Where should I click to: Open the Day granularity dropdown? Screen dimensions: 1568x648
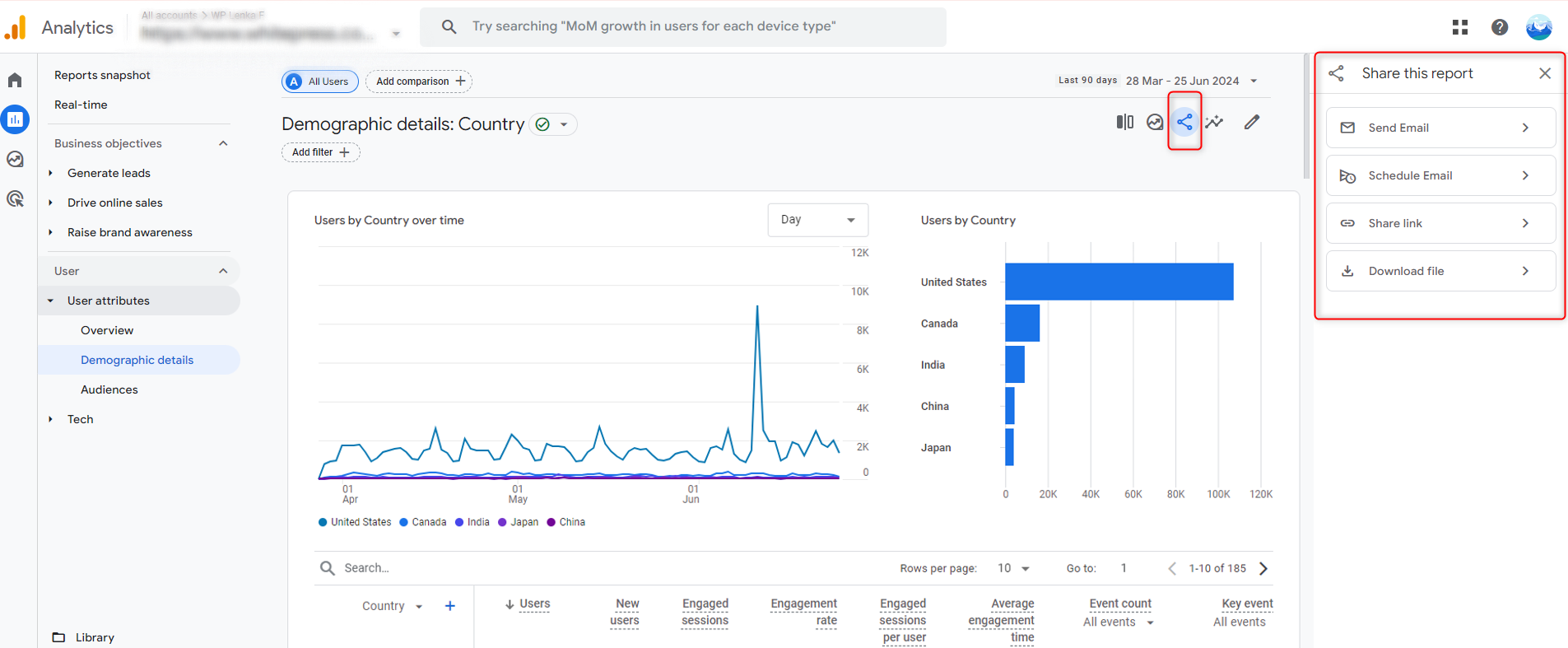818,220
